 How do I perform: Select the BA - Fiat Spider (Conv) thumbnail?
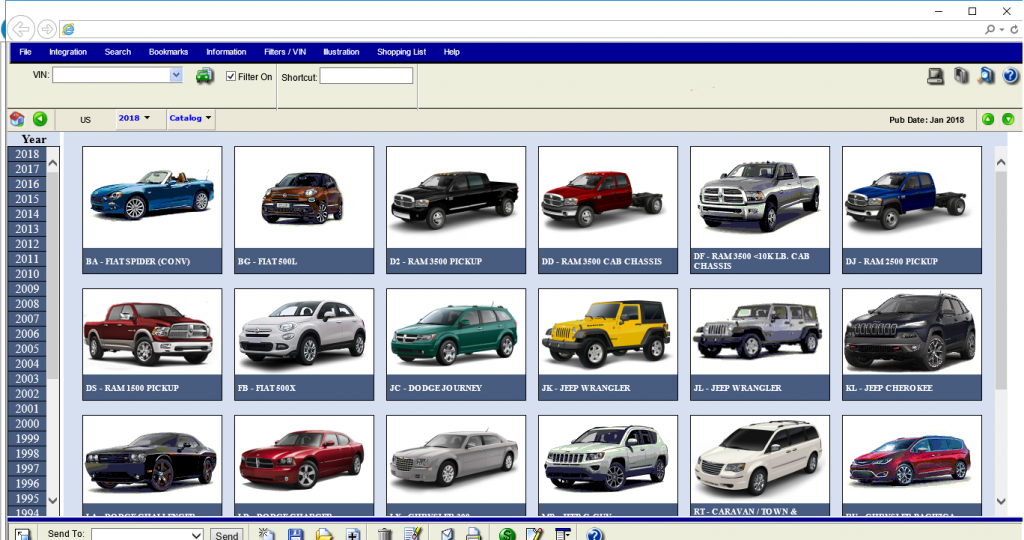coord(152,210)
